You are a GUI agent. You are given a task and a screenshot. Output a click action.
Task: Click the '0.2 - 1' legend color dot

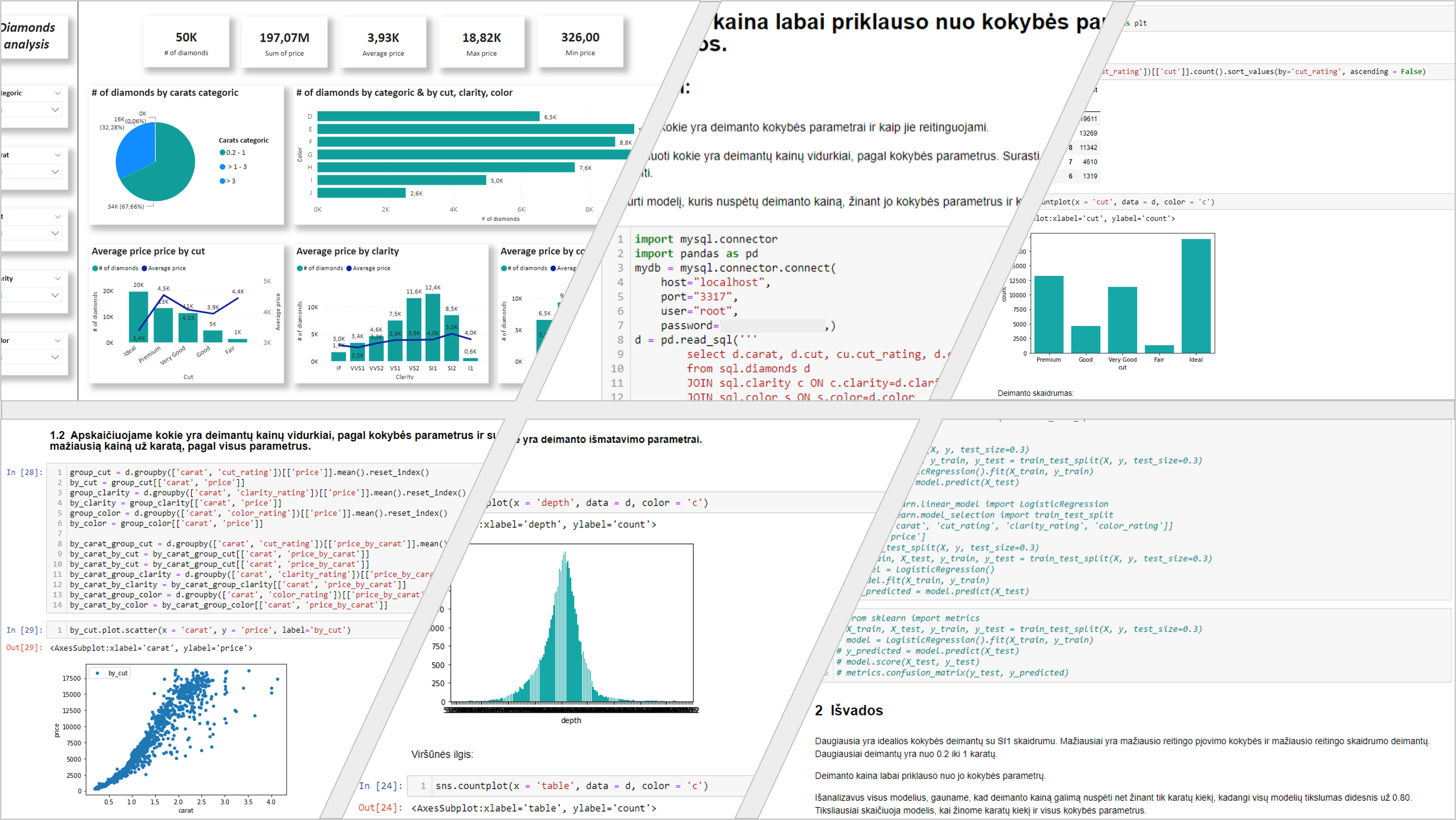(x=223, y=153)
